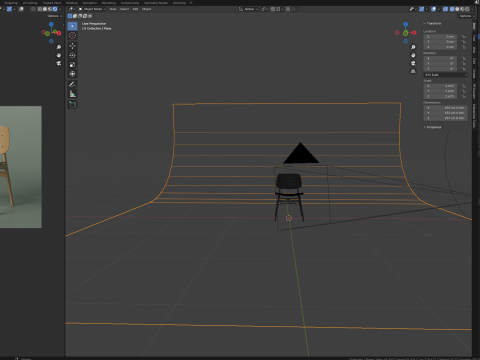Select the Cursor tool
Image resolution: width=480 pixels, height=360 pixels.
[x=72, y=35]
